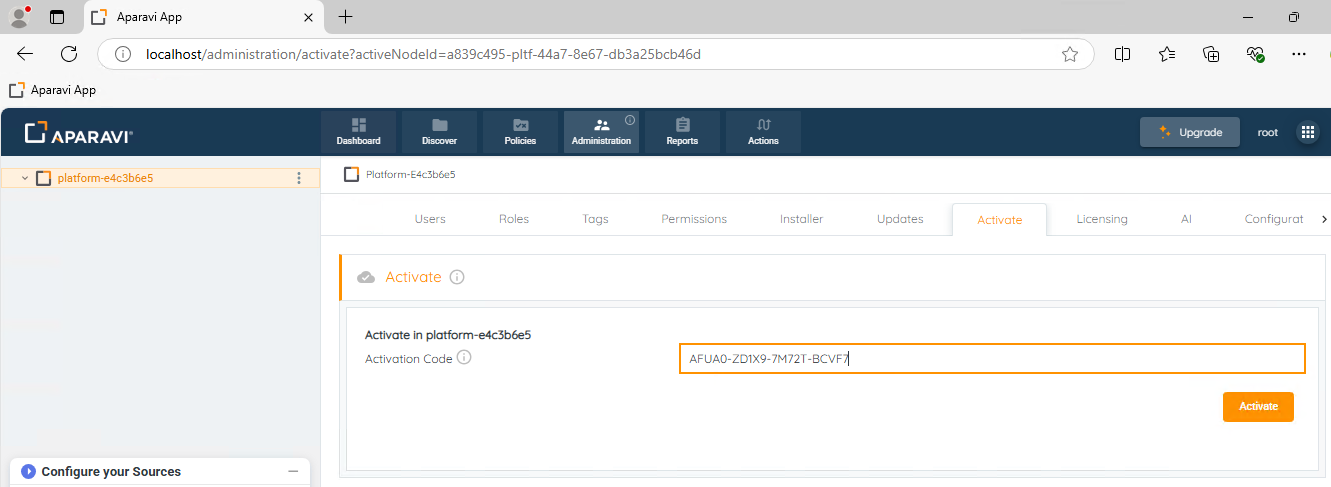Open the apps grid menu icon
Screen dimensions: 1331x487
click(1307, 132)
